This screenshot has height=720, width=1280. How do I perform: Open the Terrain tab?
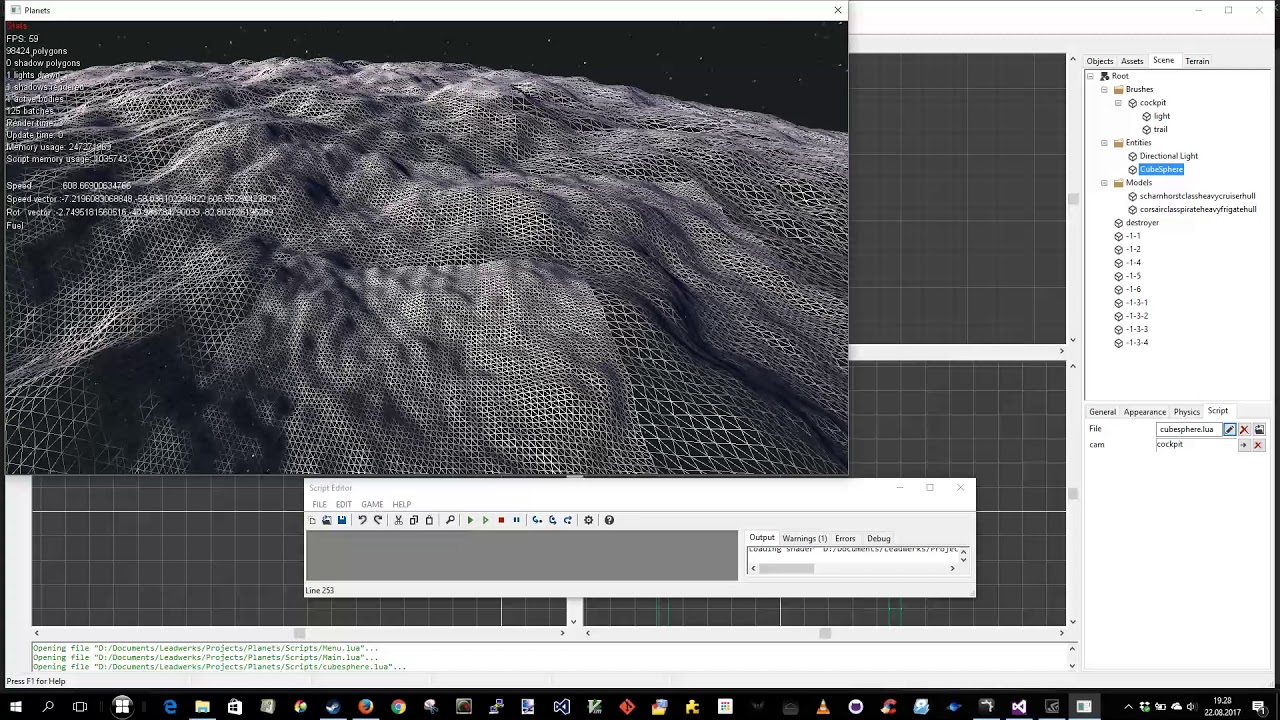pos(1197,61)
